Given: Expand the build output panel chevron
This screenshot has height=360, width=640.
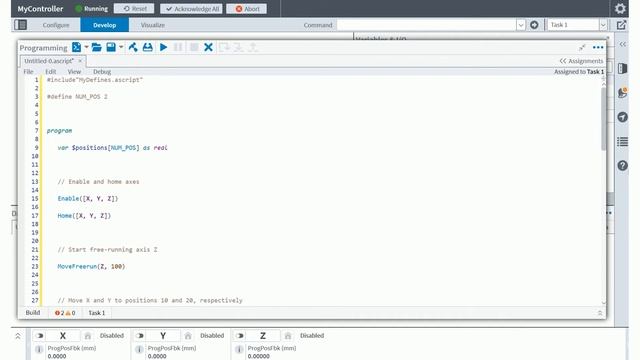Looking at the screenshot, I should [600, 313].
